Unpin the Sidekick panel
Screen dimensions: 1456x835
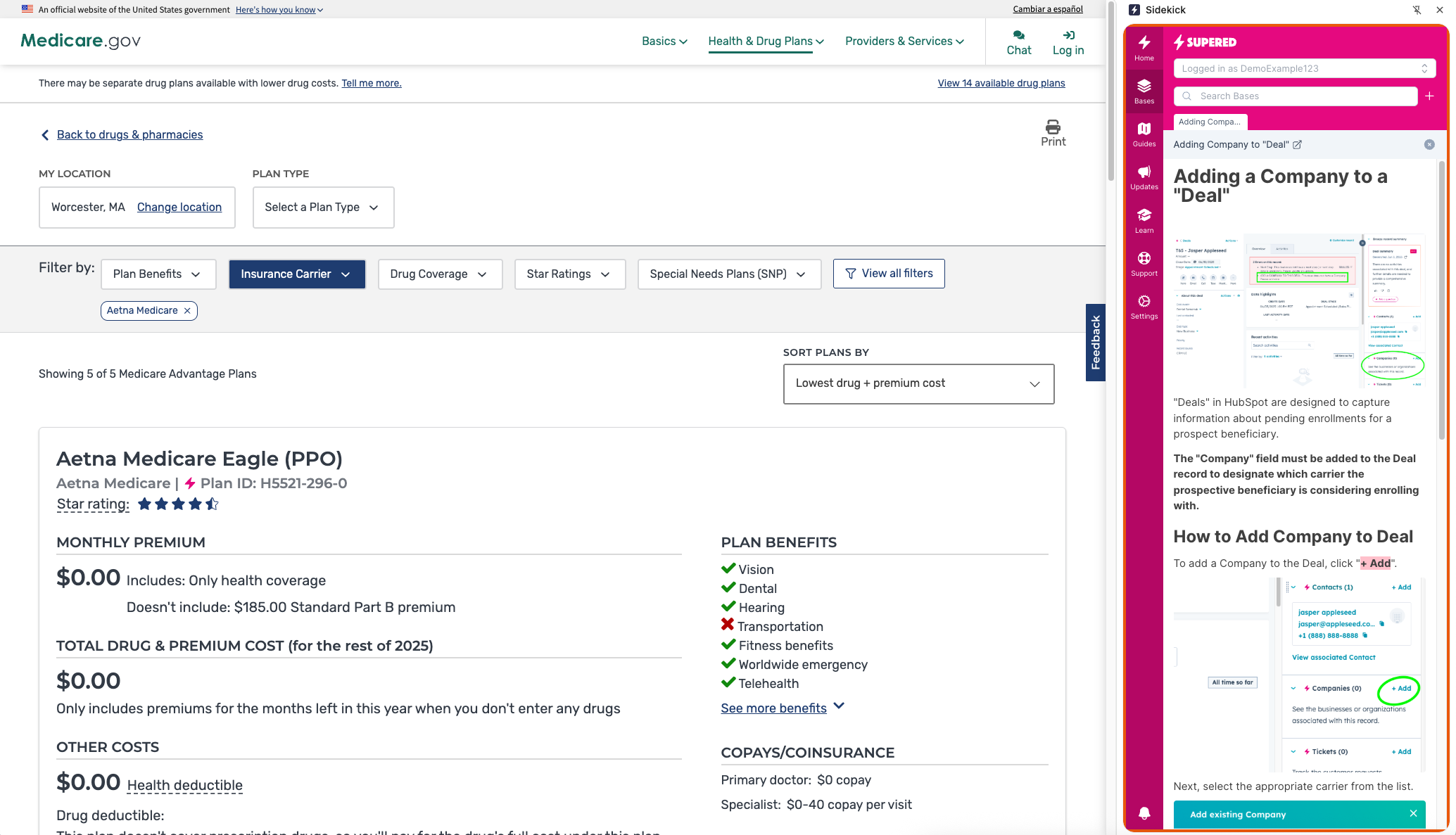[1417, 10]
